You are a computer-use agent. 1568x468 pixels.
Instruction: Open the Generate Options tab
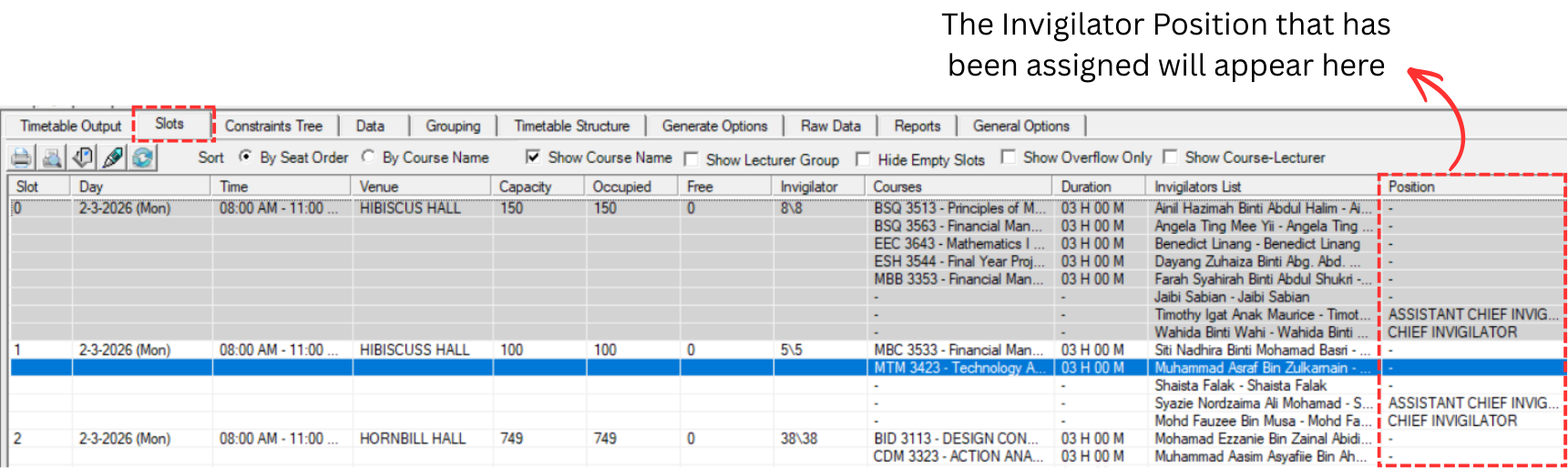click(x=714, y=126)
